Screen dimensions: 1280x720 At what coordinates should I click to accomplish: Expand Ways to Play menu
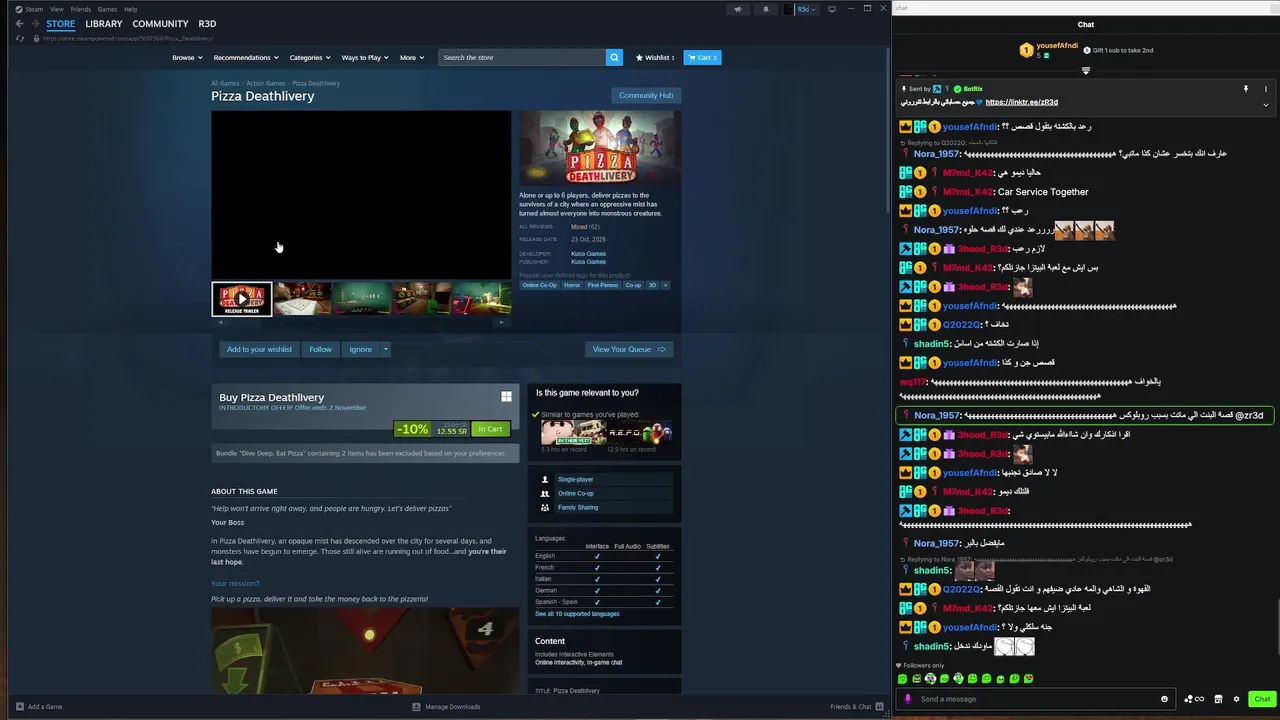coord(364,57)
